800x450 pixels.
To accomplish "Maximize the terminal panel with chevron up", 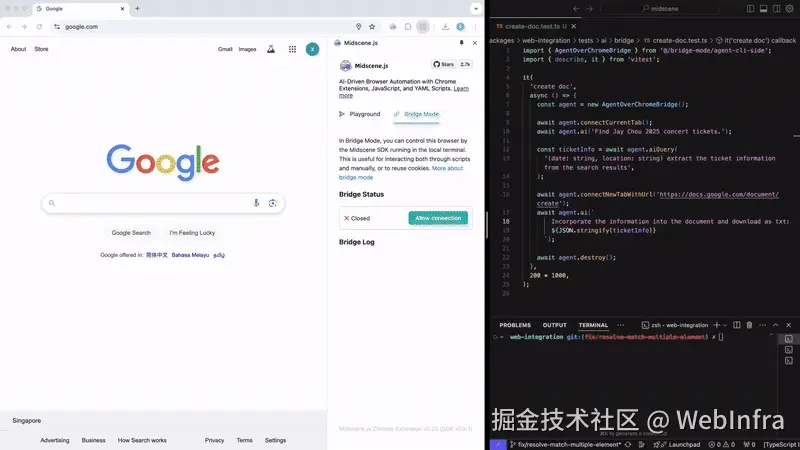I will click(x=776, y=325).
